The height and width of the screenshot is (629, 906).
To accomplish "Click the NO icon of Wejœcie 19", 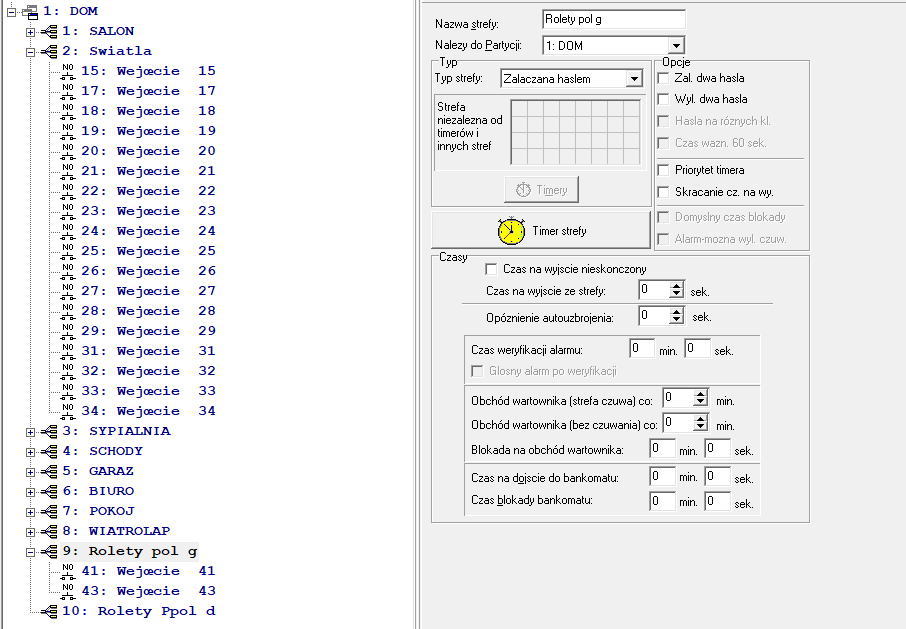I will [68, 131].
